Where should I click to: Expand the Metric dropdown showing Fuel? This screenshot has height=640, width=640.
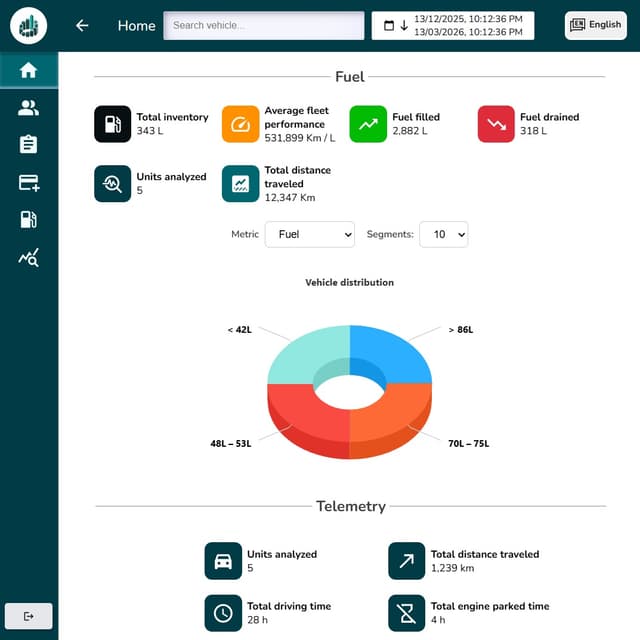(309, 234)
